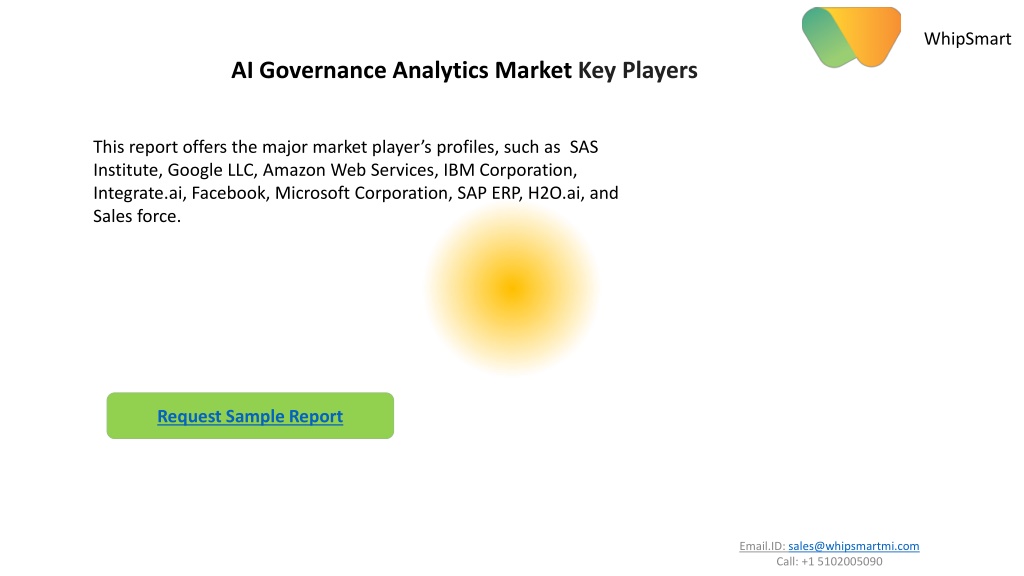Open the sales@whipsmartmi.com email link
This screenshot has width=1024, height=576.
[854, 546]
